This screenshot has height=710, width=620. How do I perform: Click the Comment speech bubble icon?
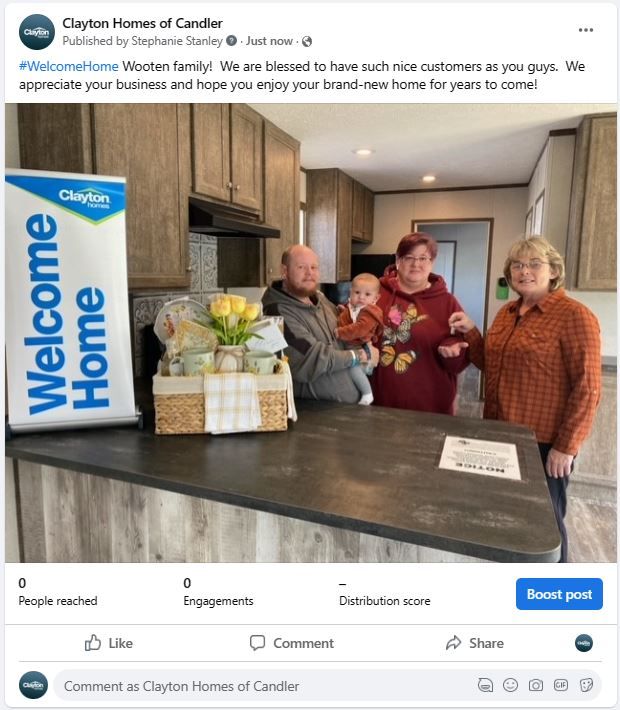(x=257, y=643)
